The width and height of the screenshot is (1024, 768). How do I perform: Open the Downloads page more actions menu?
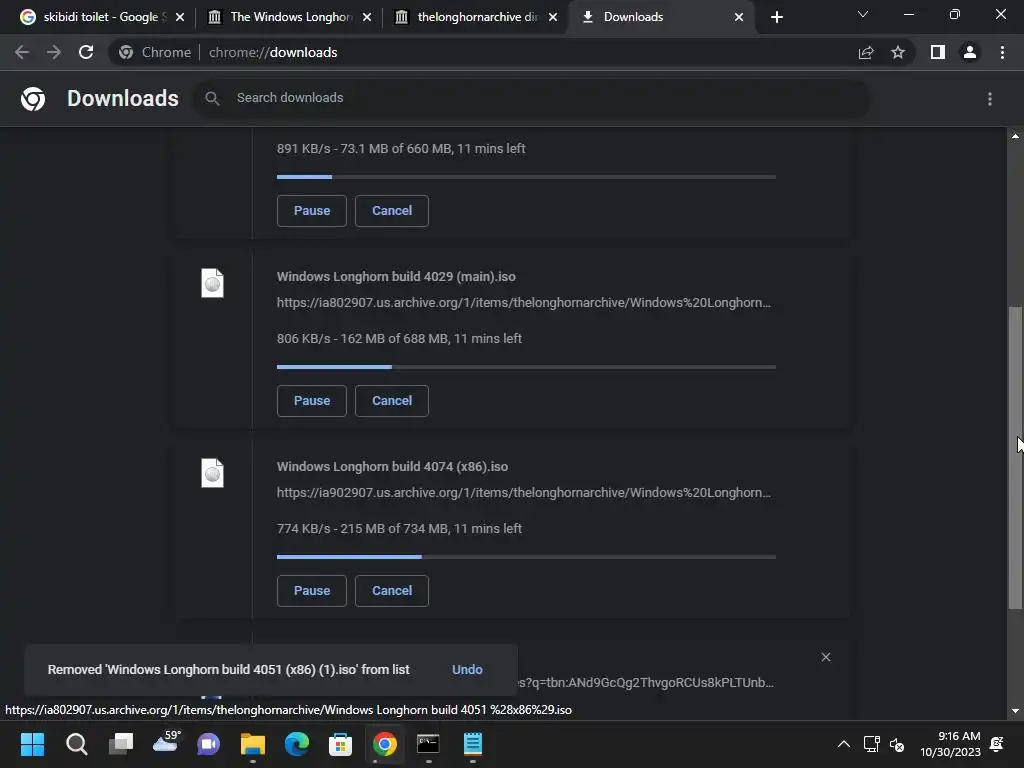point(990,99)
